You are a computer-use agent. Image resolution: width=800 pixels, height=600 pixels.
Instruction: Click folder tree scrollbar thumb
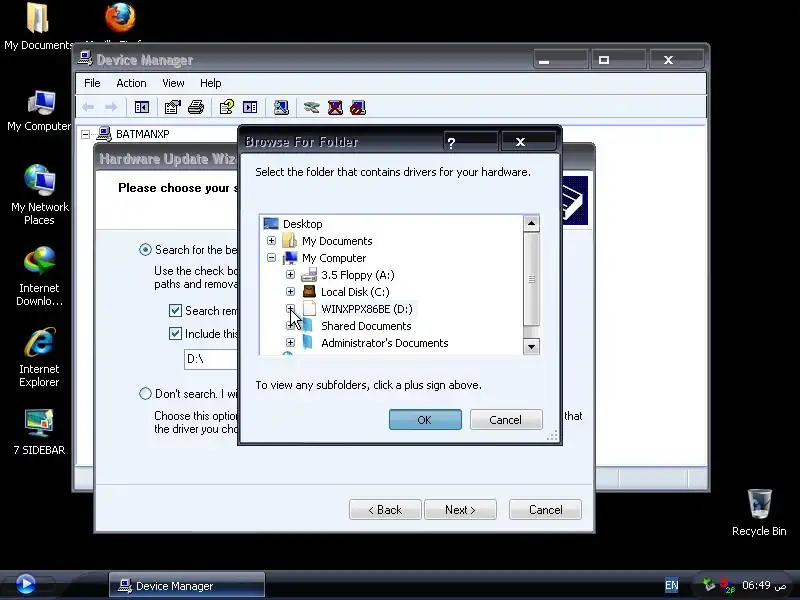tap(531, 279)
